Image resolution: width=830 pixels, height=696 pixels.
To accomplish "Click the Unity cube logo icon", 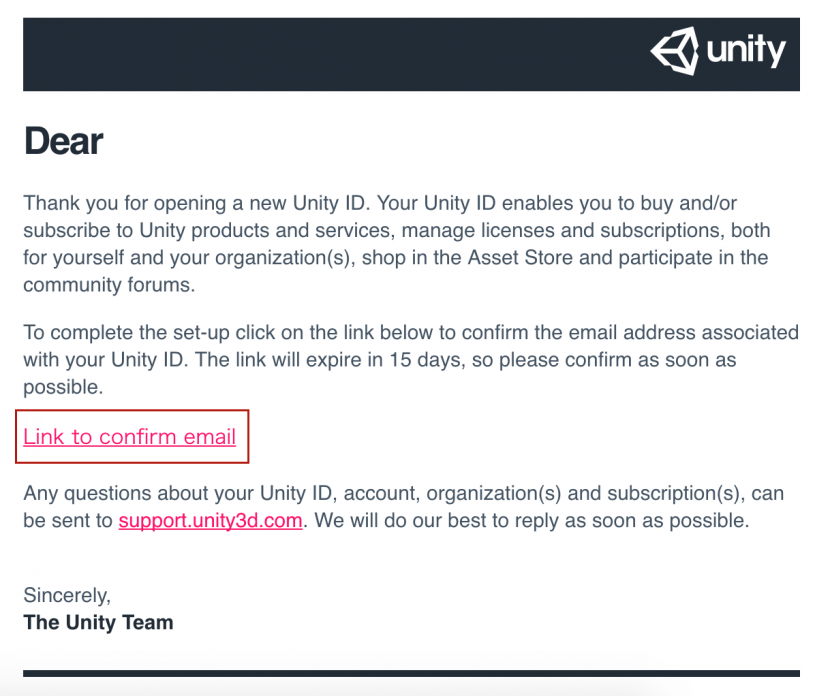I will tap(675, 50).
